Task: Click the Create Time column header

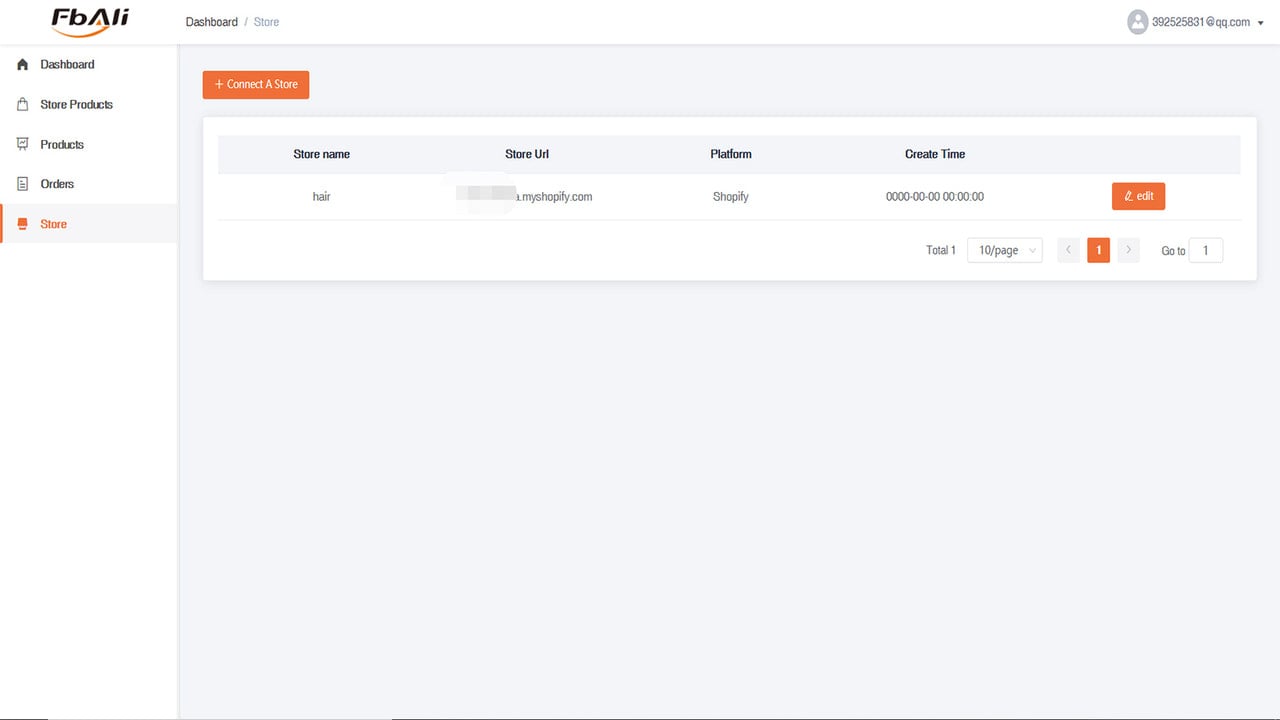Action: pyautogui.click(x=935, y=154)
